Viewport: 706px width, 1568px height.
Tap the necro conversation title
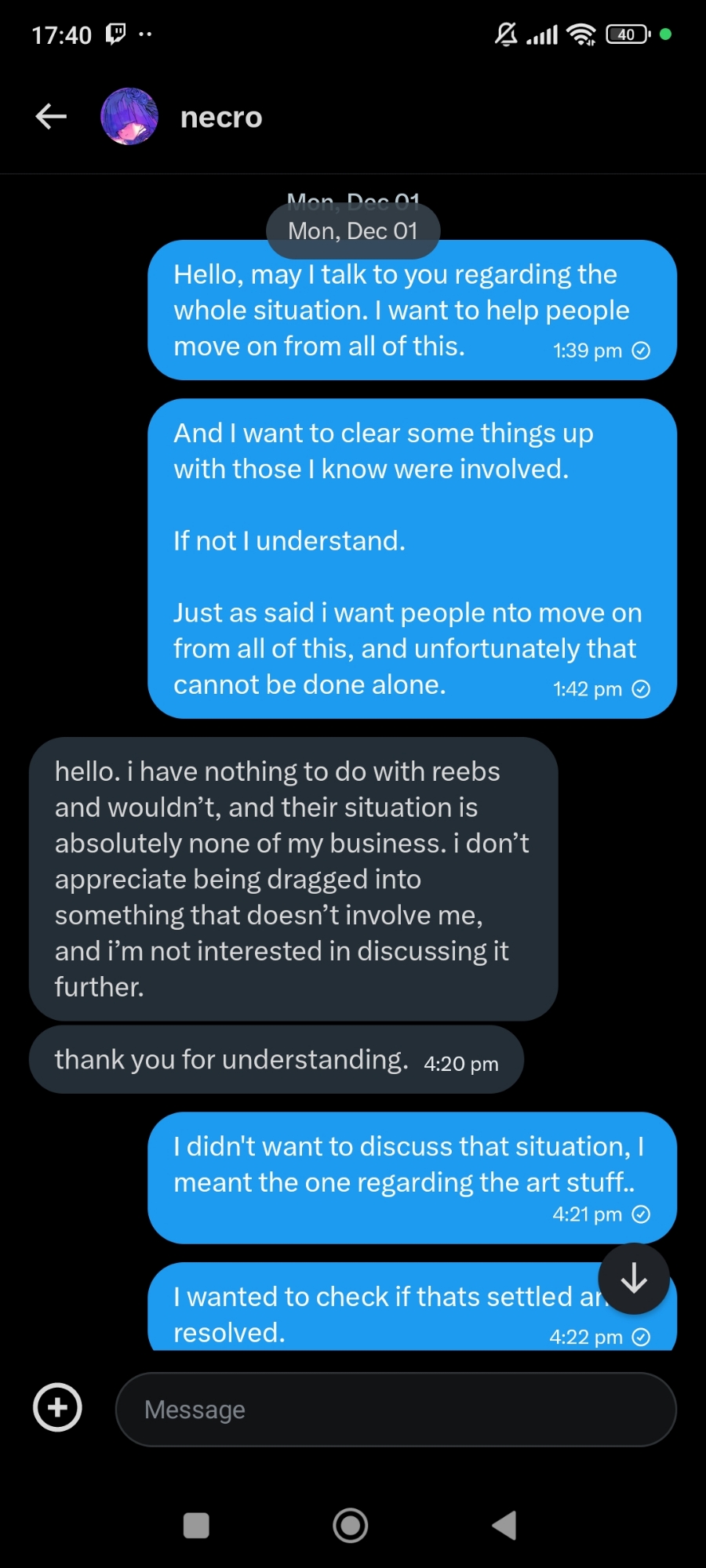(221, 118)
